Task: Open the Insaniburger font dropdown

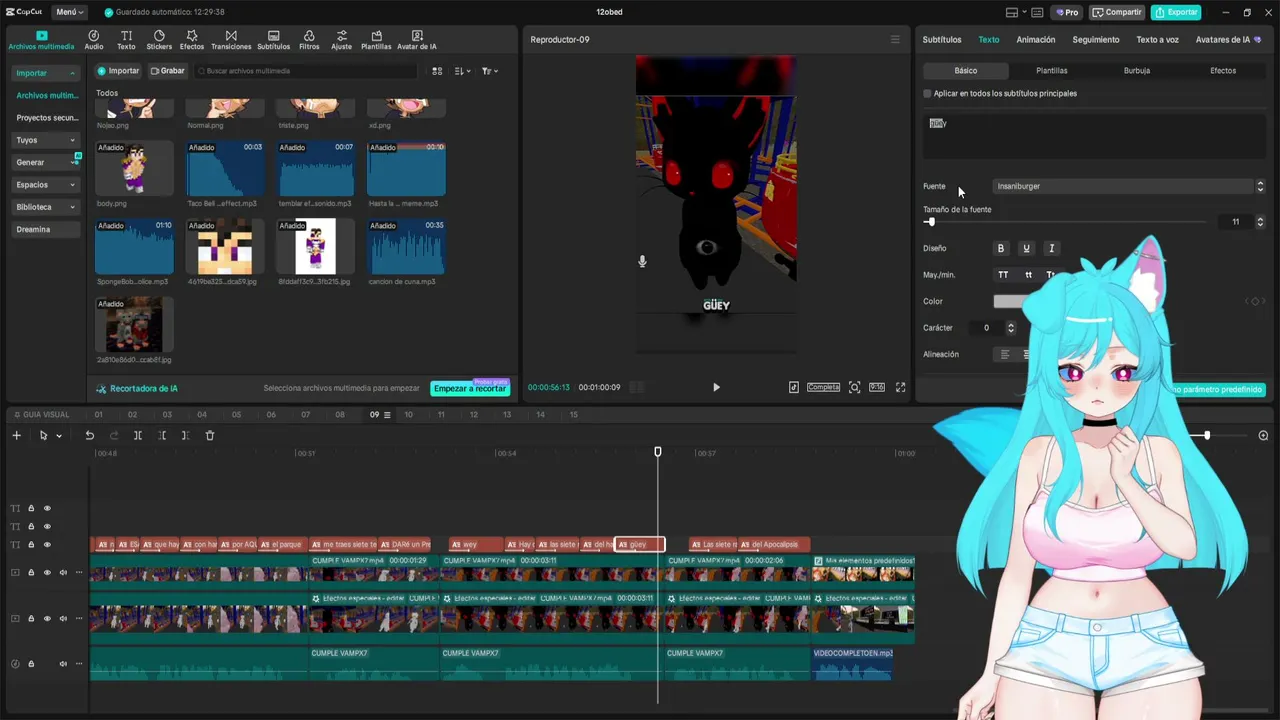Action: point(1130,186)
